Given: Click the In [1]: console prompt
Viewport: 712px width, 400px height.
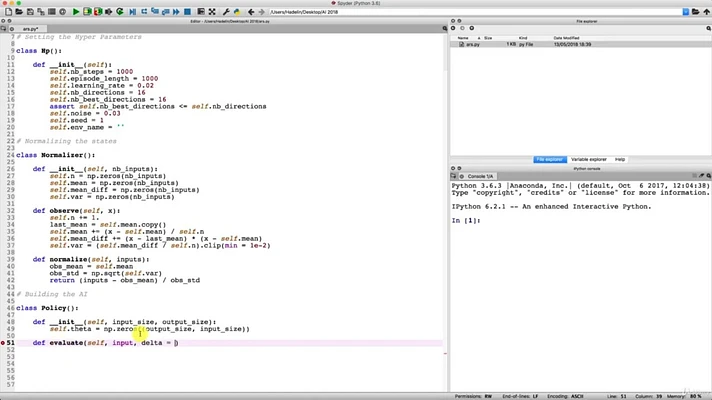Looking at the screenshot, I should [x=465, y=220].
